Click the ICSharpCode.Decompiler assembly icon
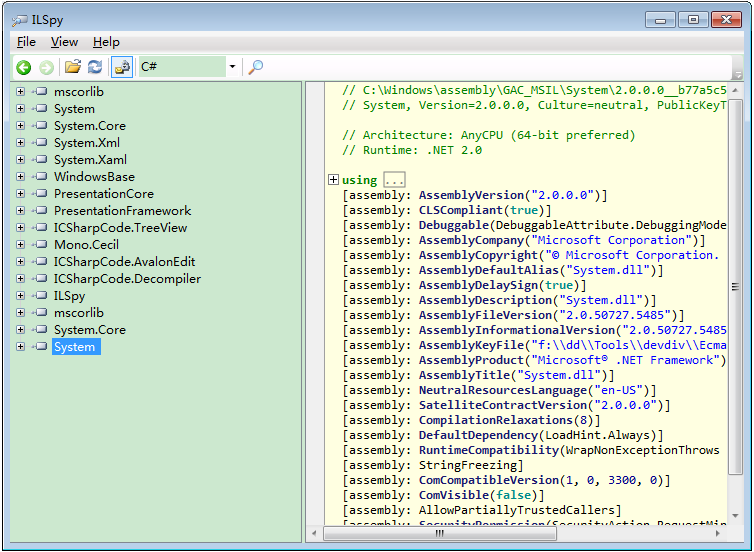754x552 pixels. [x=40, y=278]
